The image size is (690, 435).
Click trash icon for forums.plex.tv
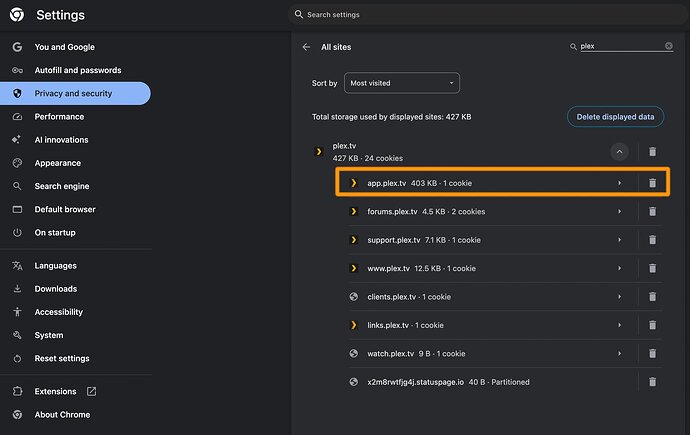[652, 212]
